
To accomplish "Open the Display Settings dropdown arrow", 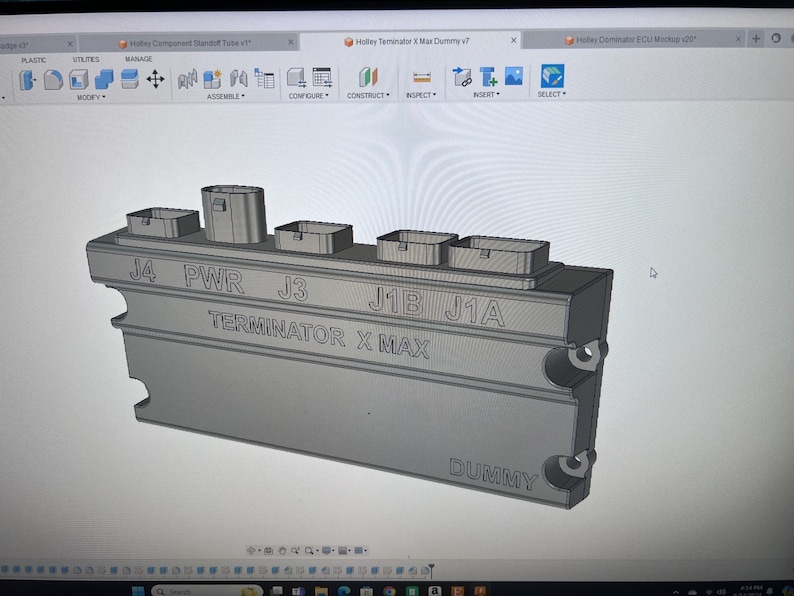I will click(x=334, y=551).
